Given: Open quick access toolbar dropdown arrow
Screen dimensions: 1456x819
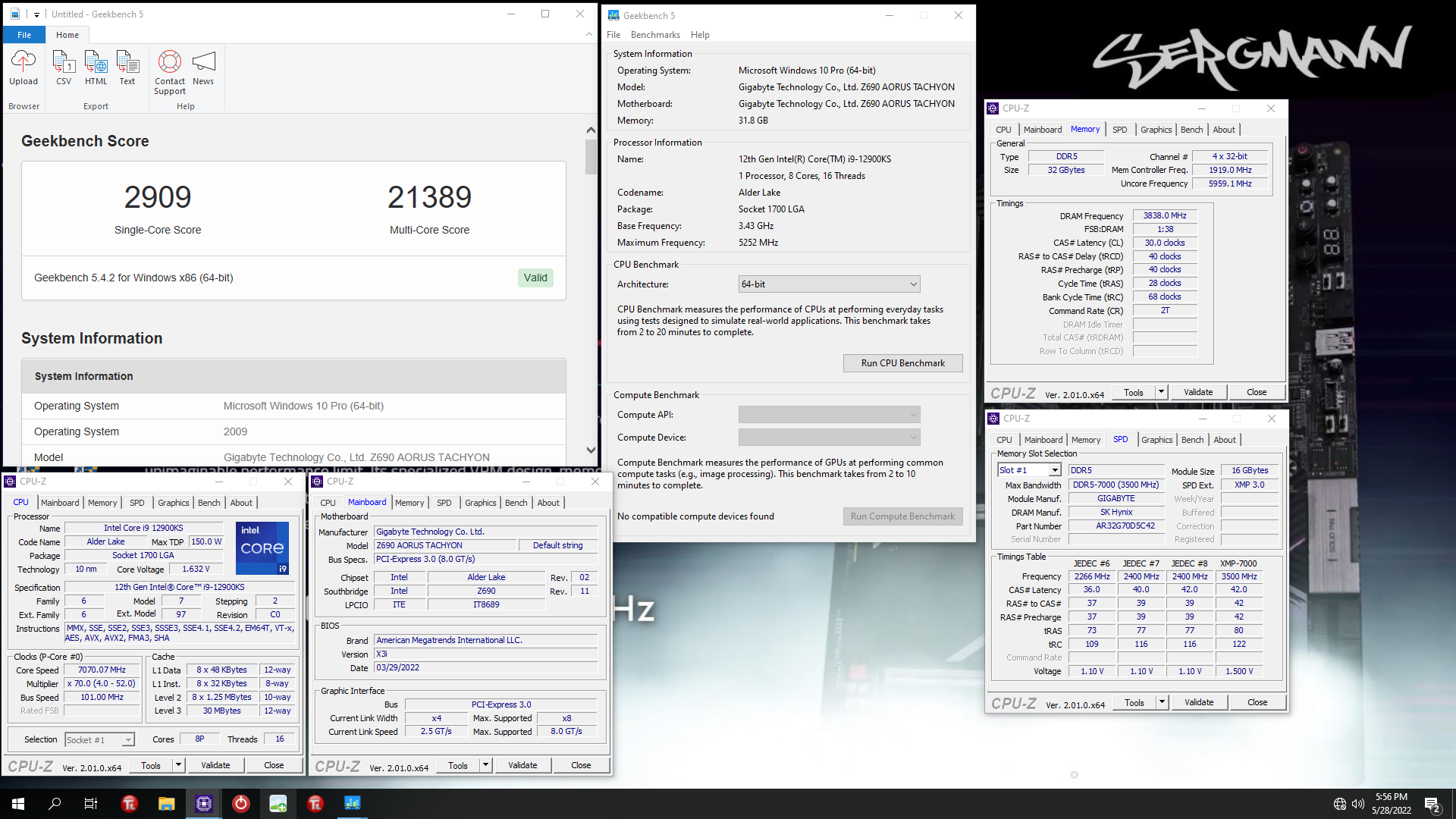Looking at the screenshot, I should [36, 14].
